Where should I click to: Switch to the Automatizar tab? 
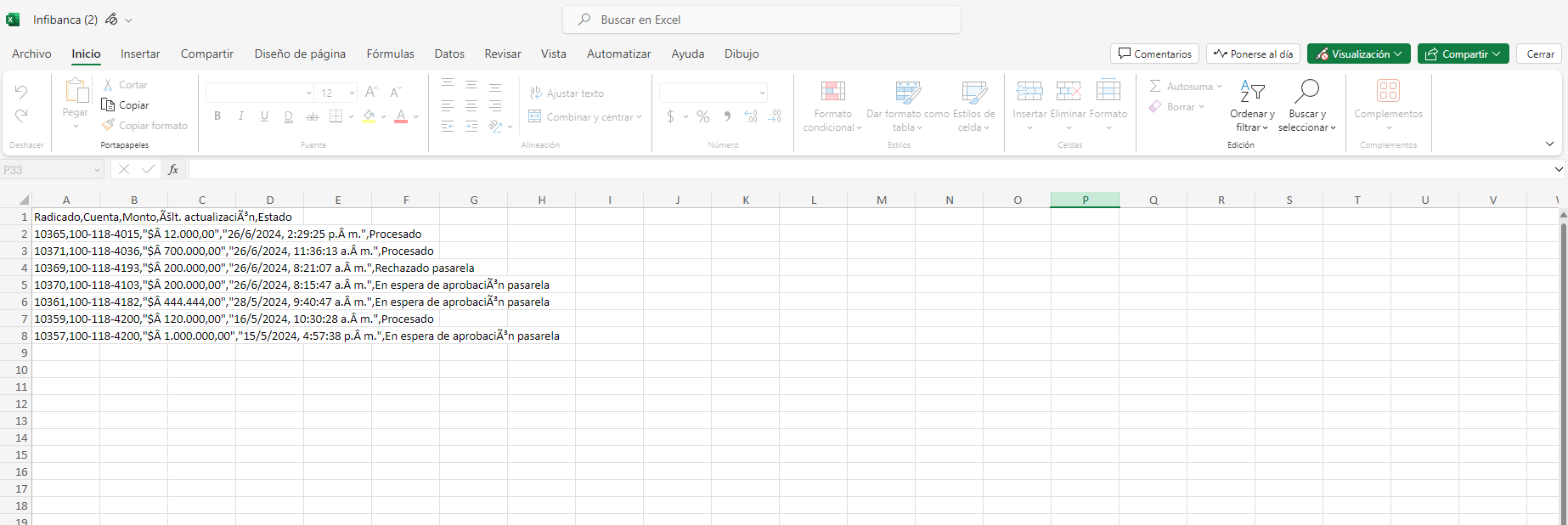point(619,54)
